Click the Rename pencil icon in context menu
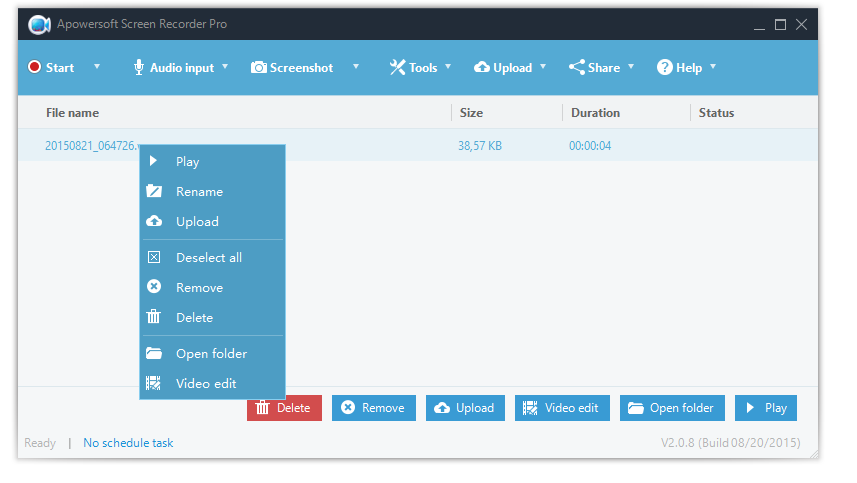Screen dimensions: 857x483 pyautogui.click(x=154, y=191)
